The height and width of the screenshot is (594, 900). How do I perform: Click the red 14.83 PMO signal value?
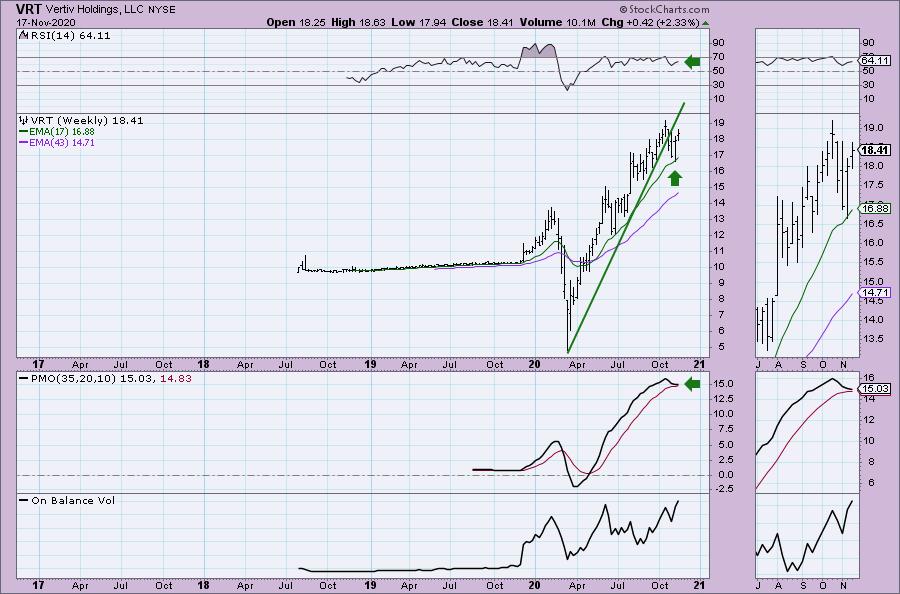(176, 379)
